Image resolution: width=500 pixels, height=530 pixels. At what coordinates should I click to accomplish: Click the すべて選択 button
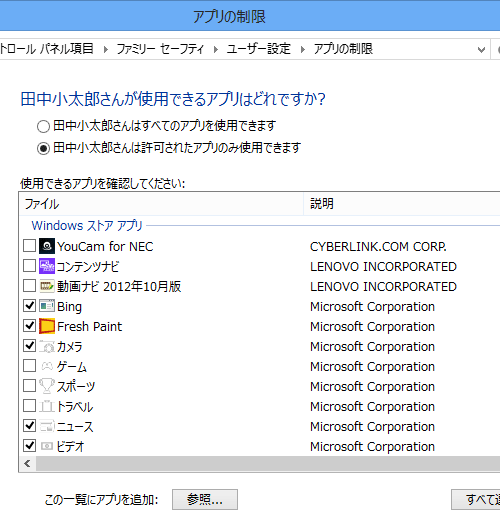[476, 499]
